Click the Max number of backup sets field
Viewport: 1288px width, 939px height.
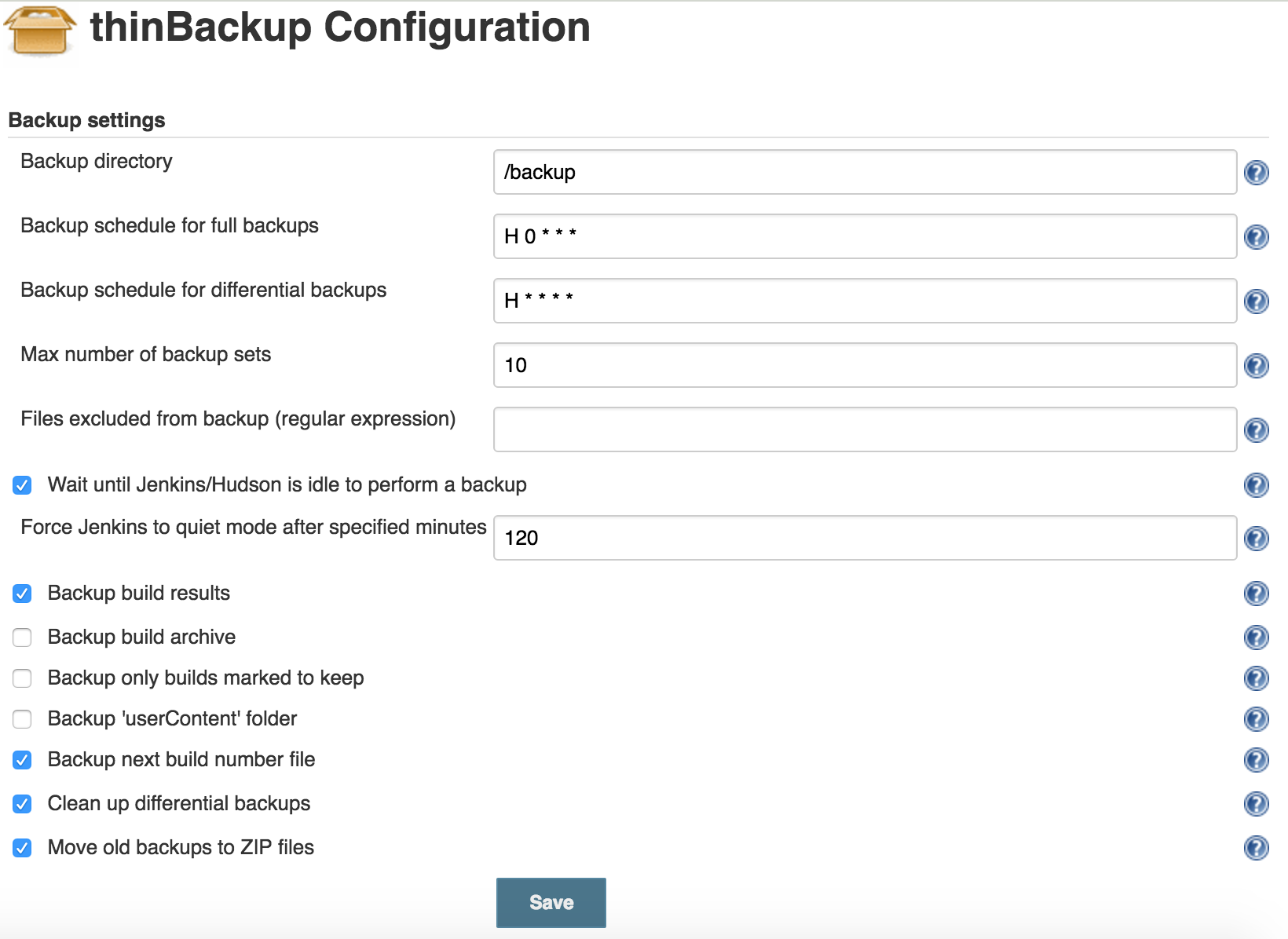pos(865,365)
